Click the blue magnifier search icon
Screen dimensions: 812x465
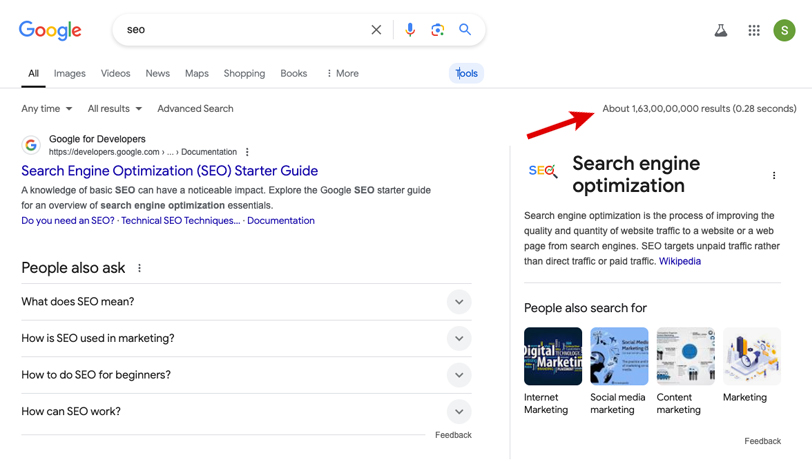point(465,30)
